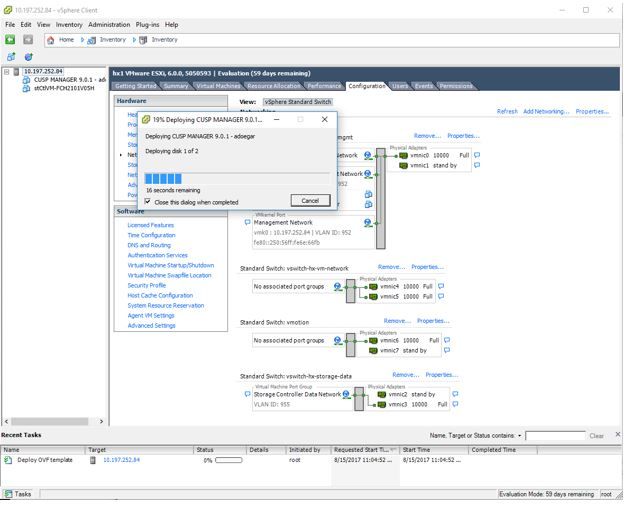Click the deployment progress bar in dialog
This screenshot has height=505, width=624.
click(237, 178)
